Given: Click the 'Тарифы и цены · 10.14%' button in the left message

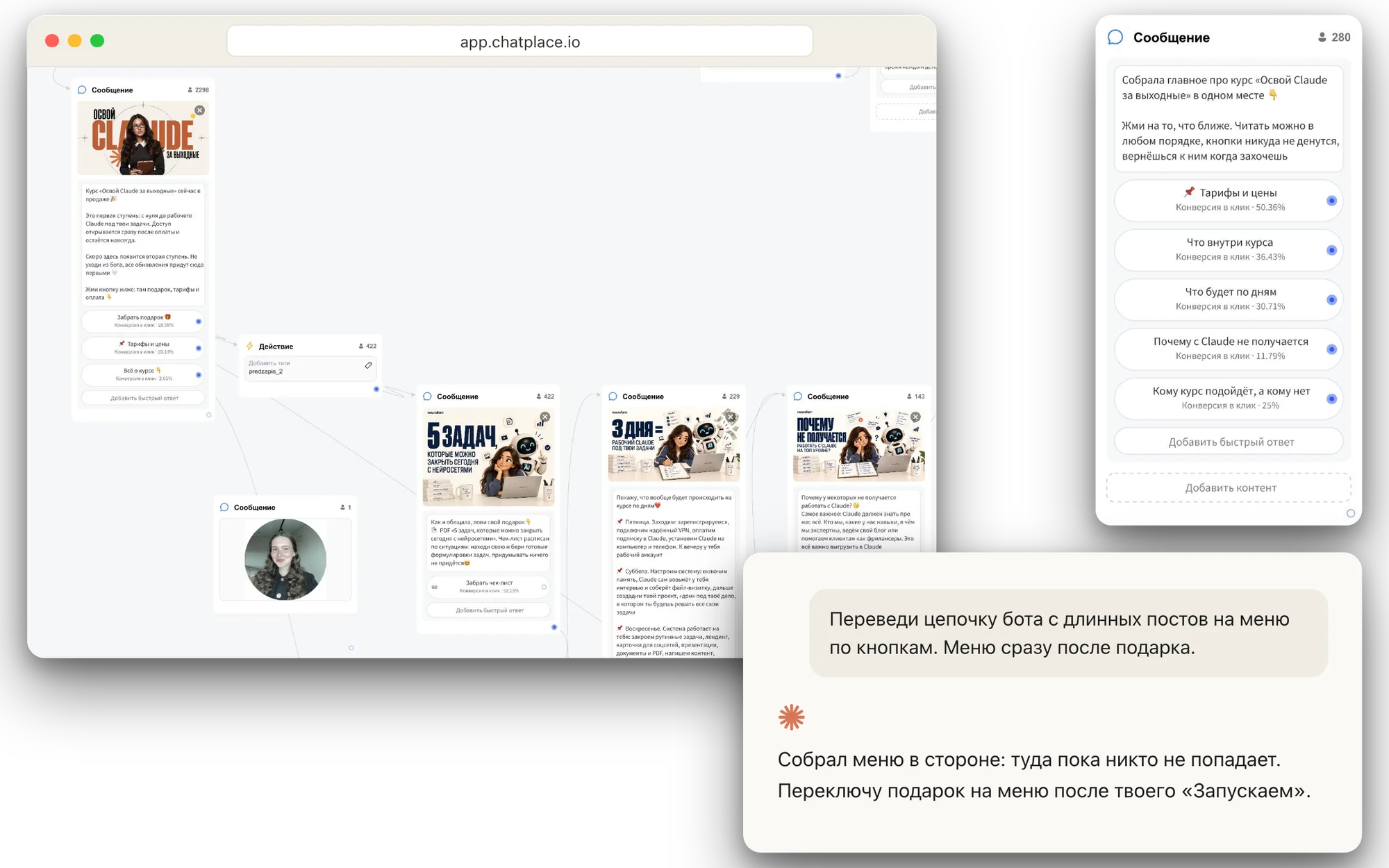Looking at the screenshot, I should (x=143, y=348).
